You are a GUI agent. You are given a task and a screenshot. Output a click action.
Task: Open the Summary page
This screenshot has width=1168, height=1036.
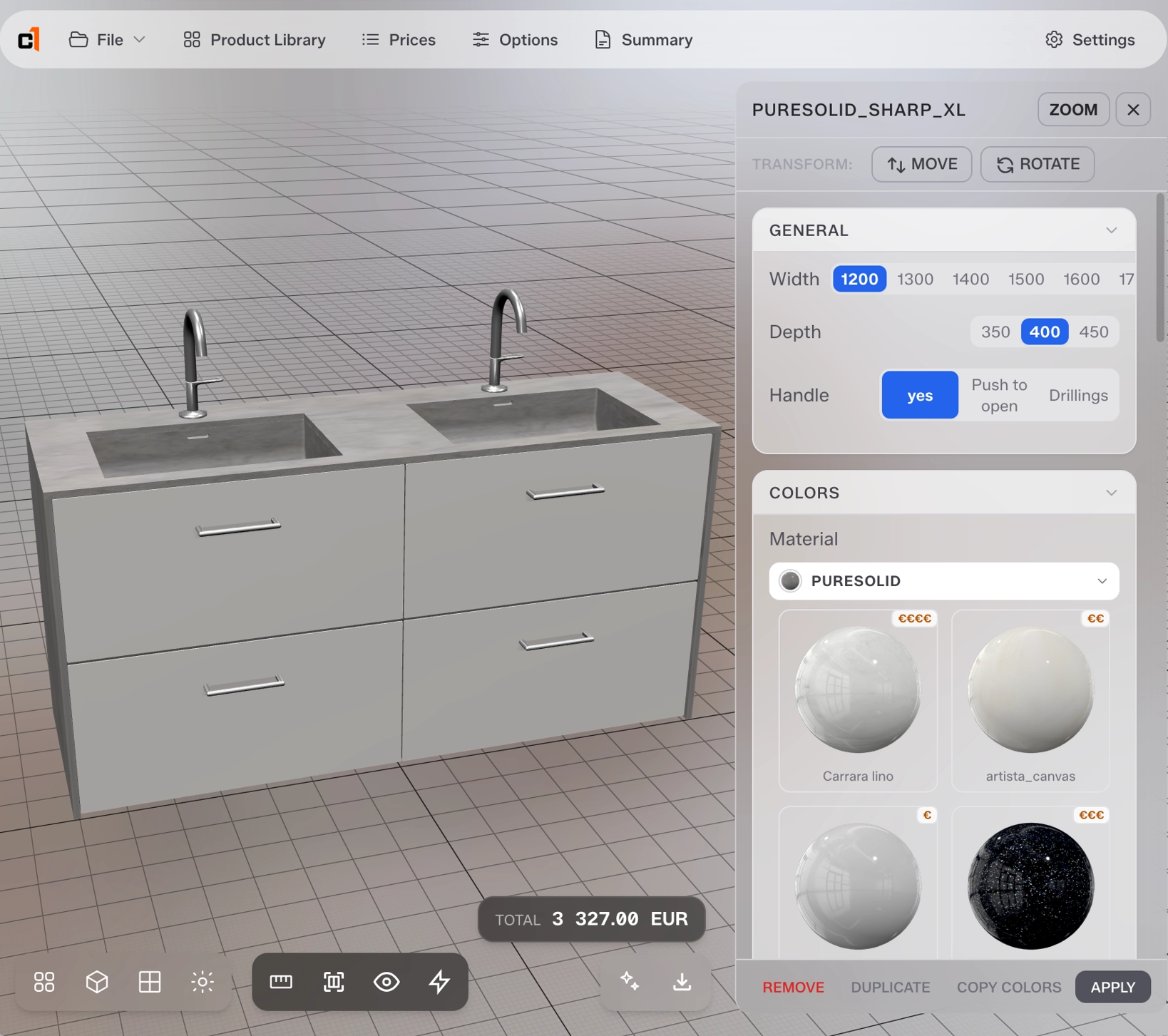[x=643, y=39]
